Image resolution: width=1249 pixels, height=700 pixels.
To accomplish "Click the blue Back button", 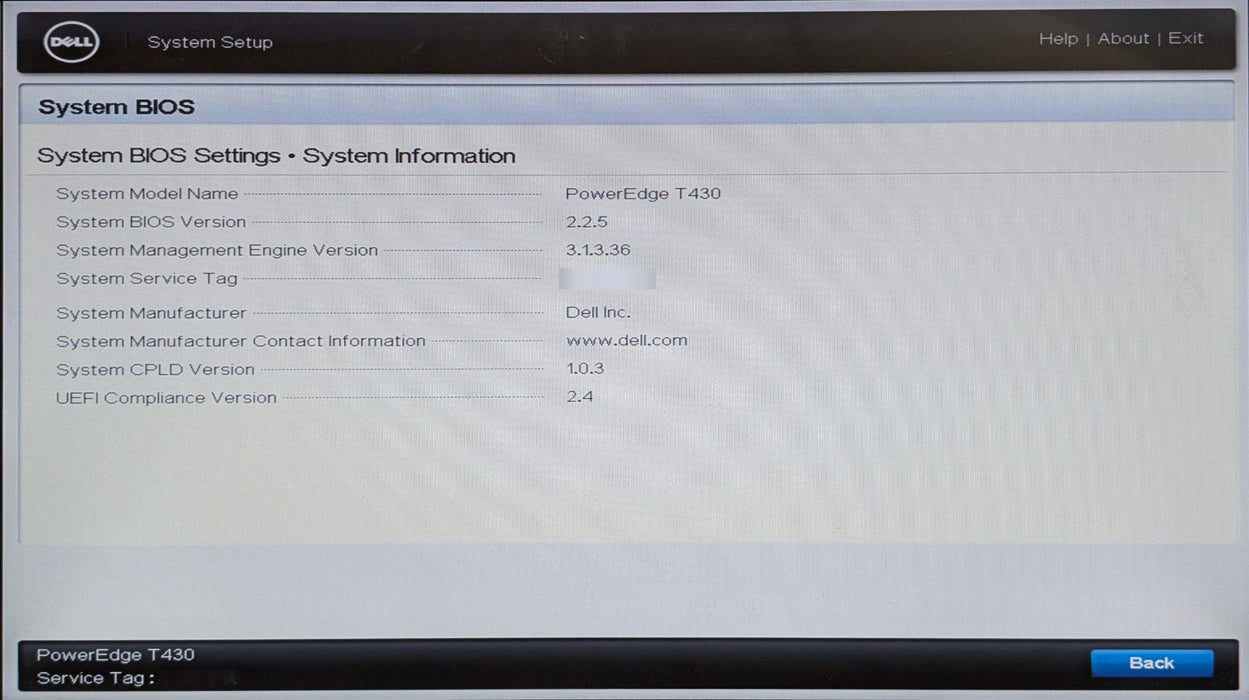I will (1151, 663).
